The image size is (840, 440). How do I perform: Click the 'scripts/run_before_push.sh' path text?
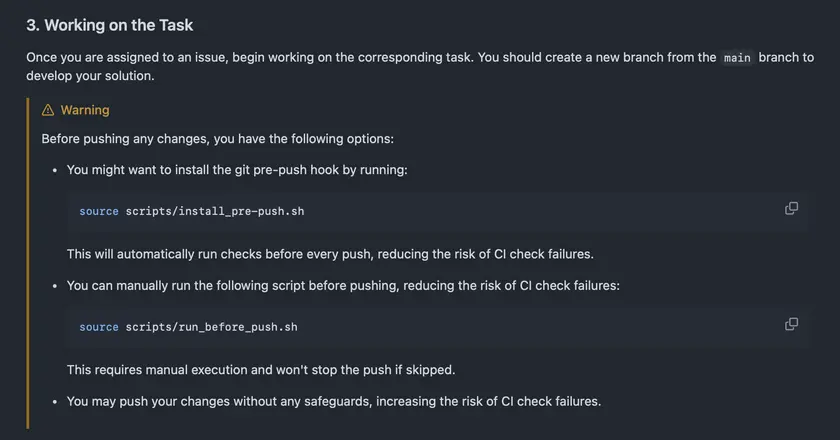click(212, 327)
